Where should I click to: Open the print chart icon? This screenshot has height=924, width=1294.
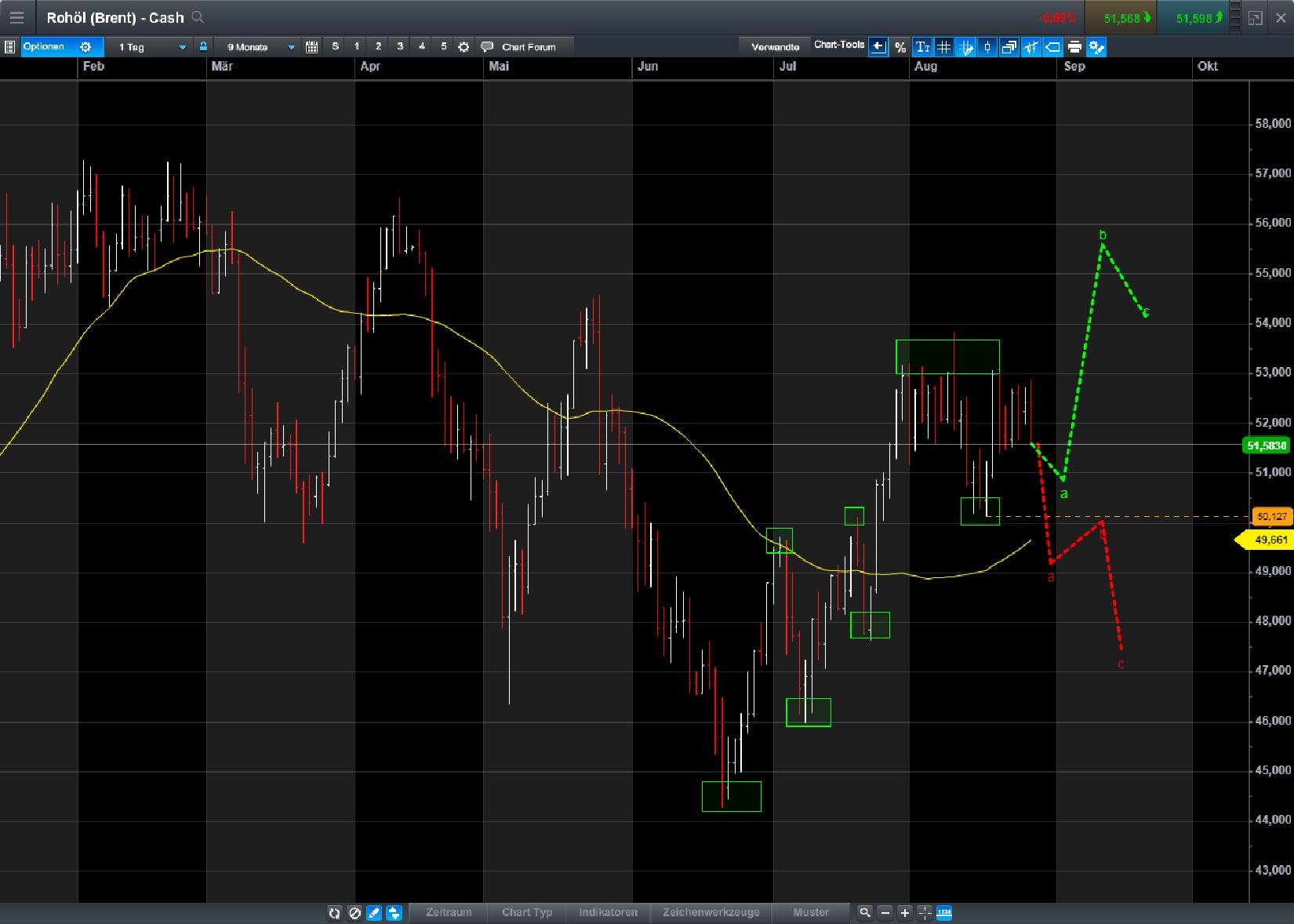(1074, 47)
